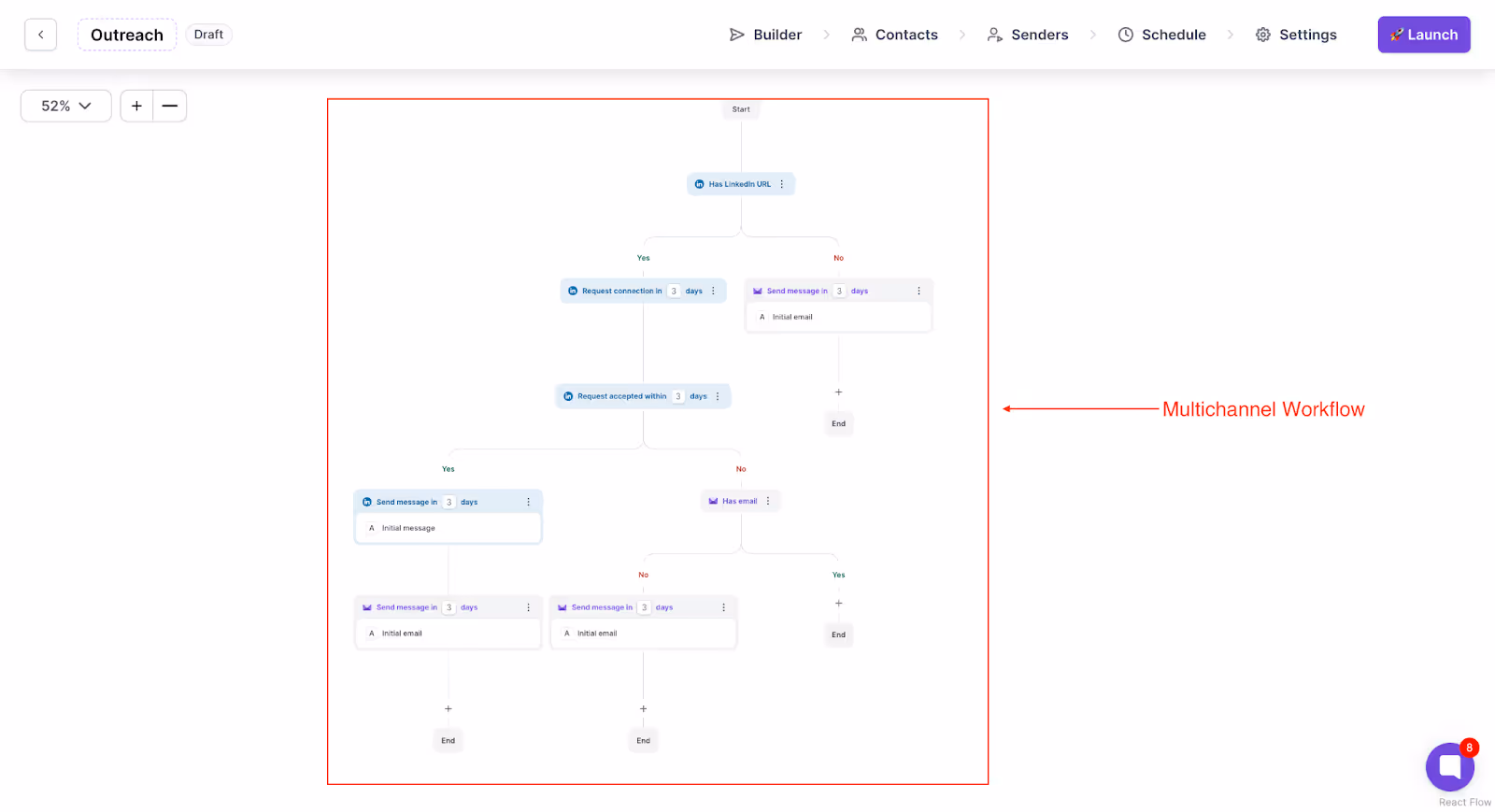Edit days value in Request accepted within node
This screenshot has width=1495, height=812.
(x=678, y=396)
